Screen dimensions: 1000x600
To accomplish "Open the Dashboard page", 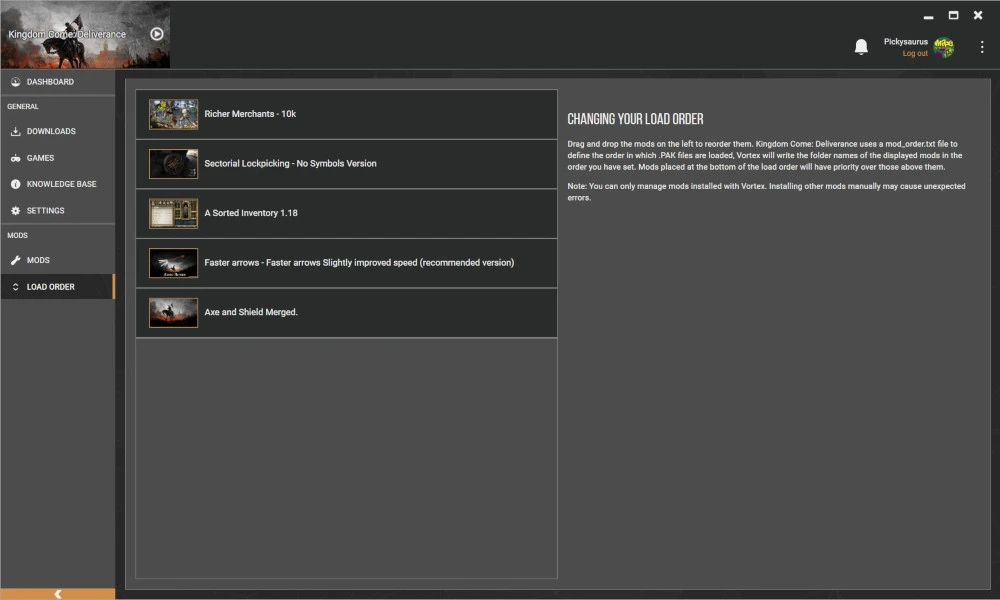I will pyautogui.click(x=57, y=82).
